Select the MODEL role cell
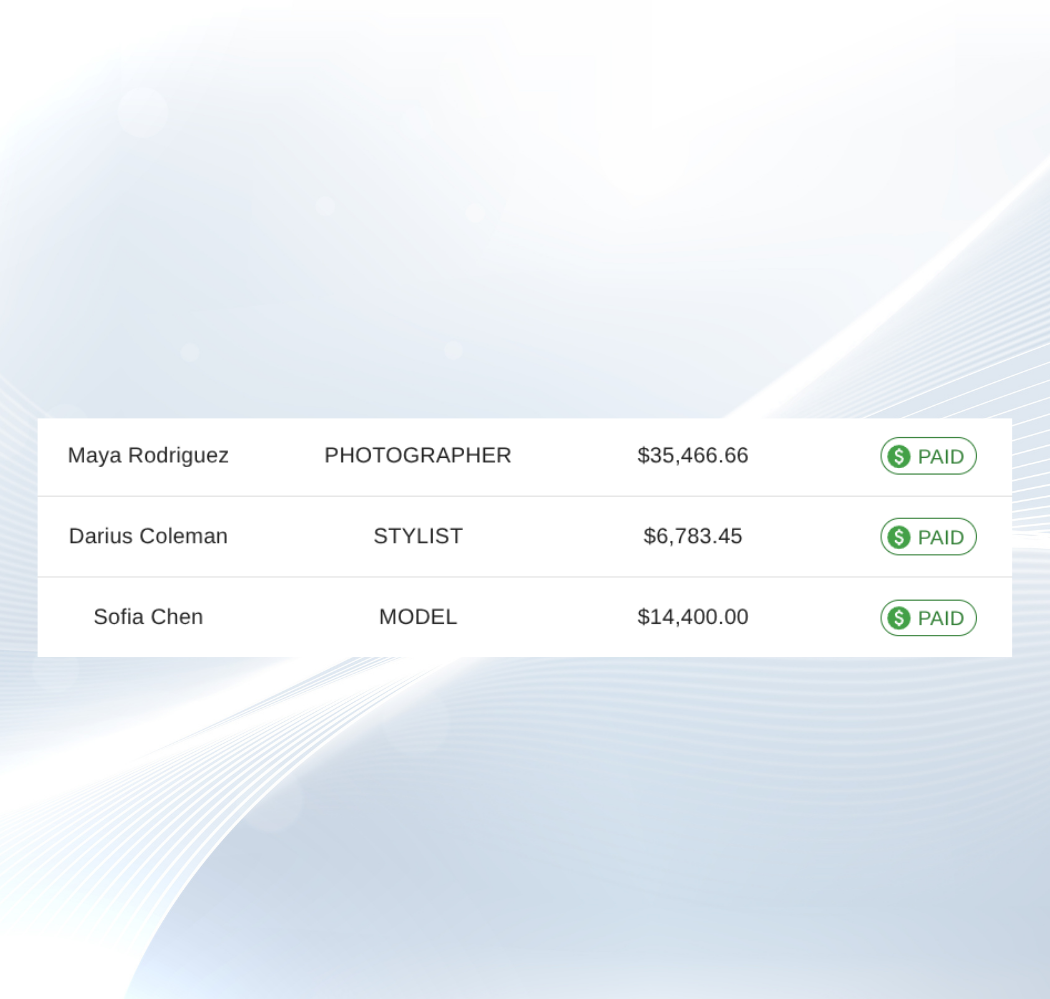Viewport: 1050px width, 999px height. coord(417,617)
